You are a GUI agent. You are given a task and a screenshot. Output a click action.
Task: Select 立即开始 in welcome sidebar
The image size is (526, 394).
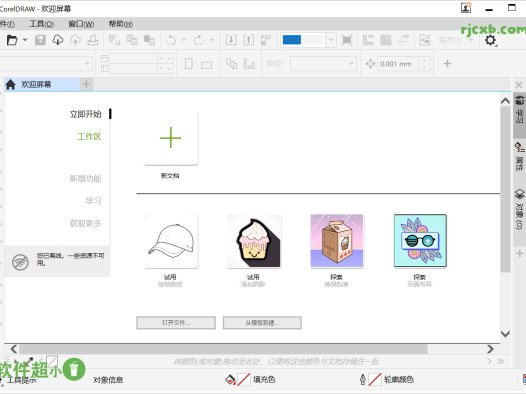86,114
